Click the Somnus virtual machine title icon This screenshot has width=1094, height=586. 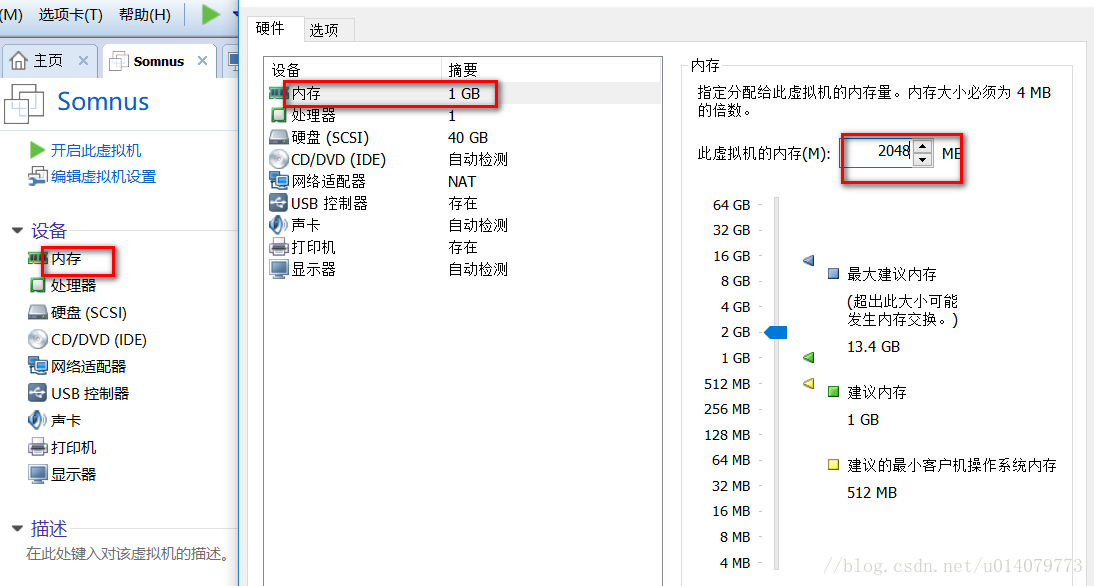[x=24, y=104]
